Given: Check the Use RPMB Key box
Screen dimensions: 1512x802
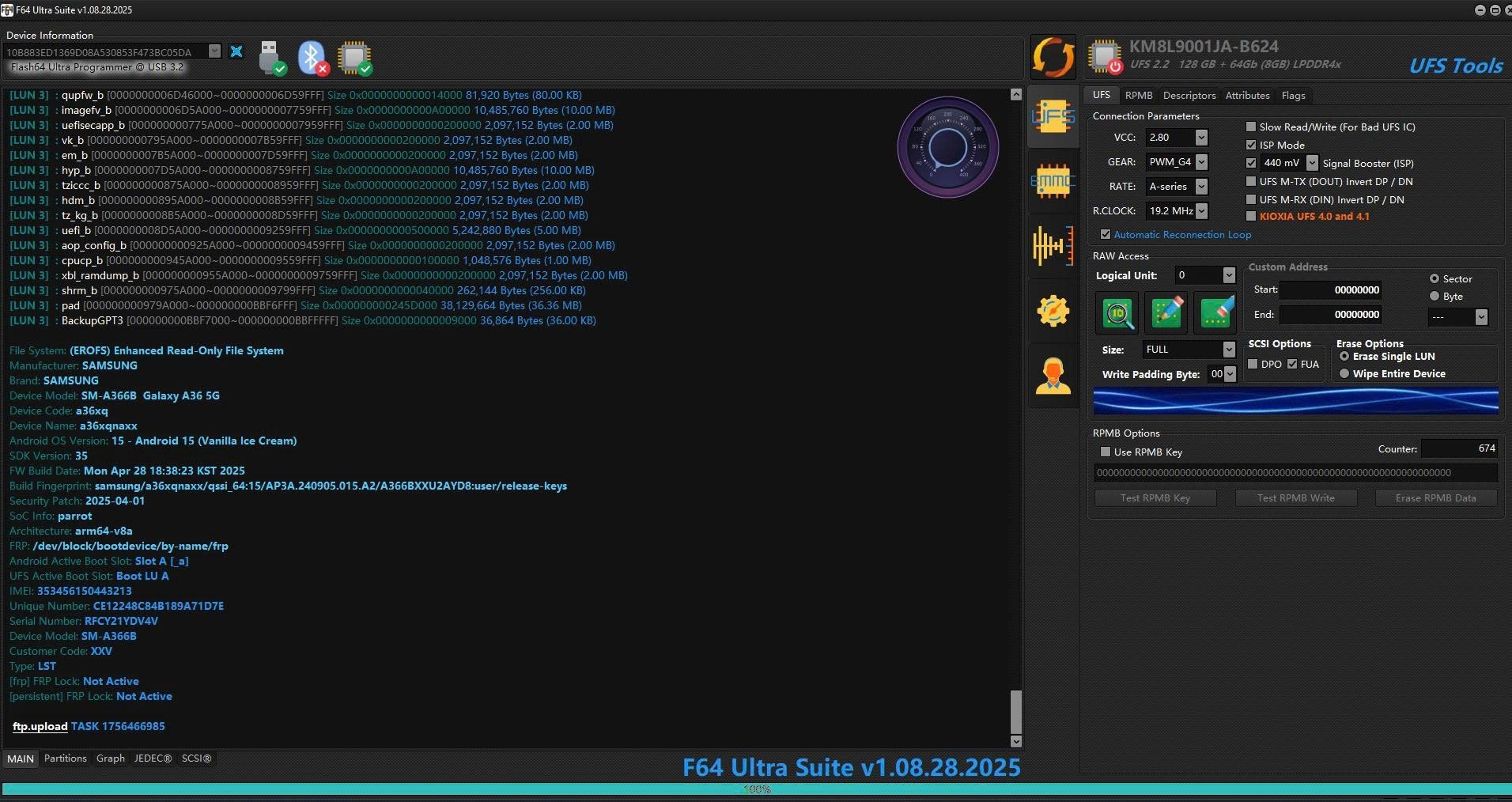Looking at the screenshot, I should 1106,452.
